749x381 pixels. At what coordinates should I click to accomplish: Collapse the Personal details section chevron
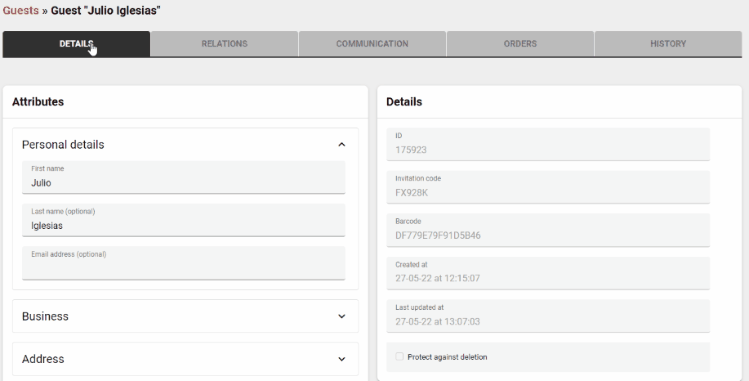(x=342, y=145)
